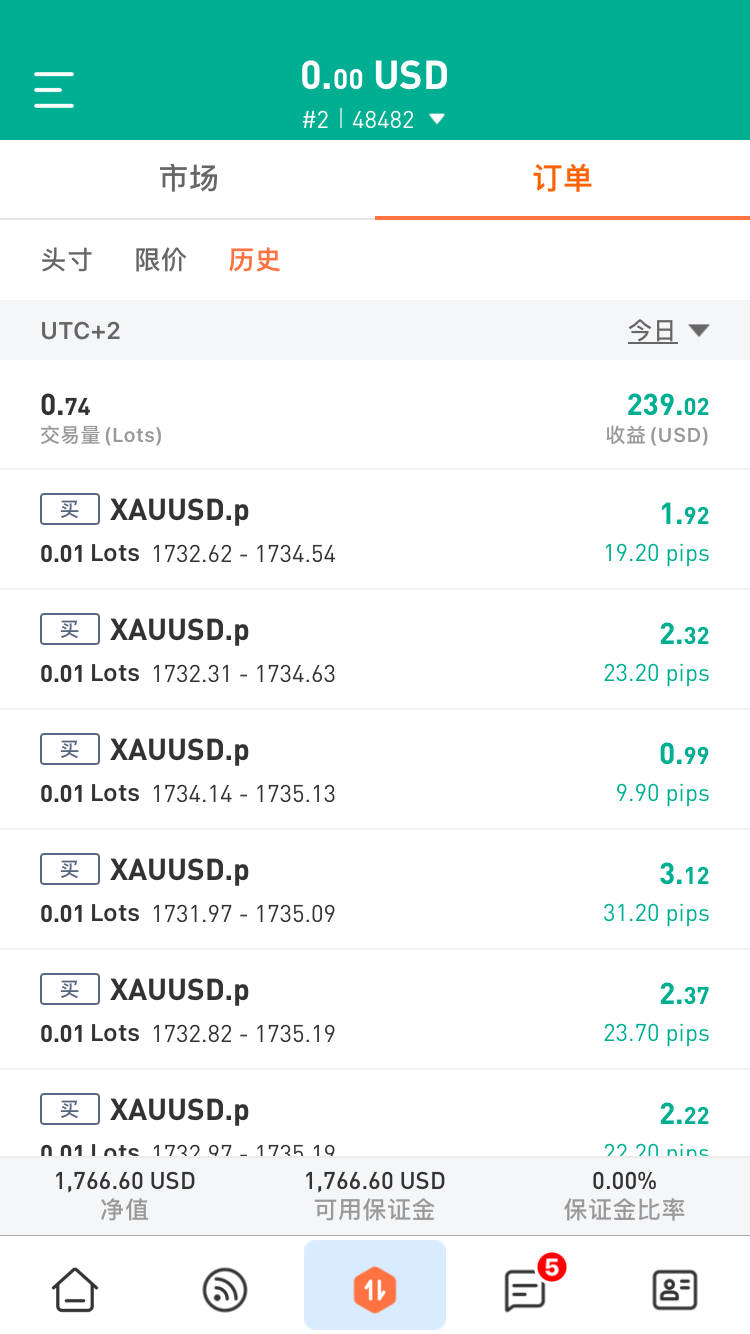Open the signal feed icon
Viewport: 750px width, 1334px height.
(x=225, y=1289)
